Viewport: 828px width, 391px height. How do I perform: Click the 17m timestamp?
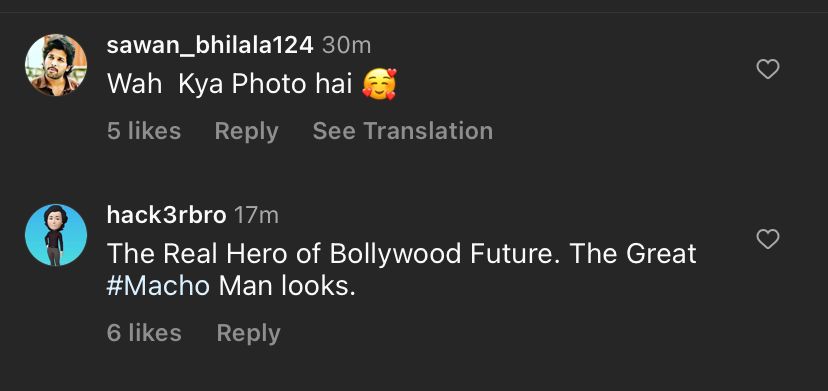tap(256, 215)
